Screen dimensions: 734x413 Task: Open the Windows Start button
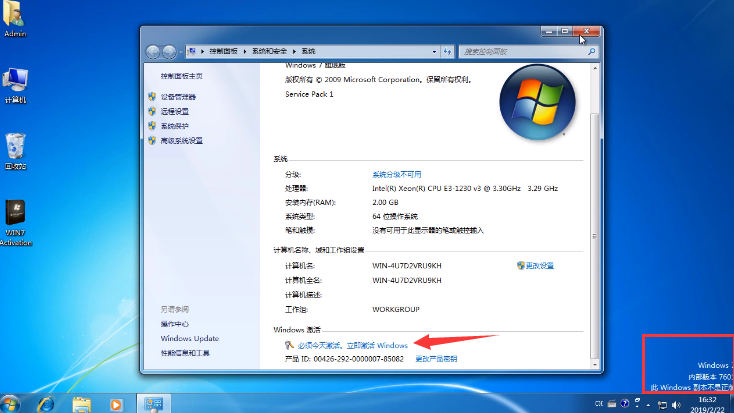tap(10, 404)
